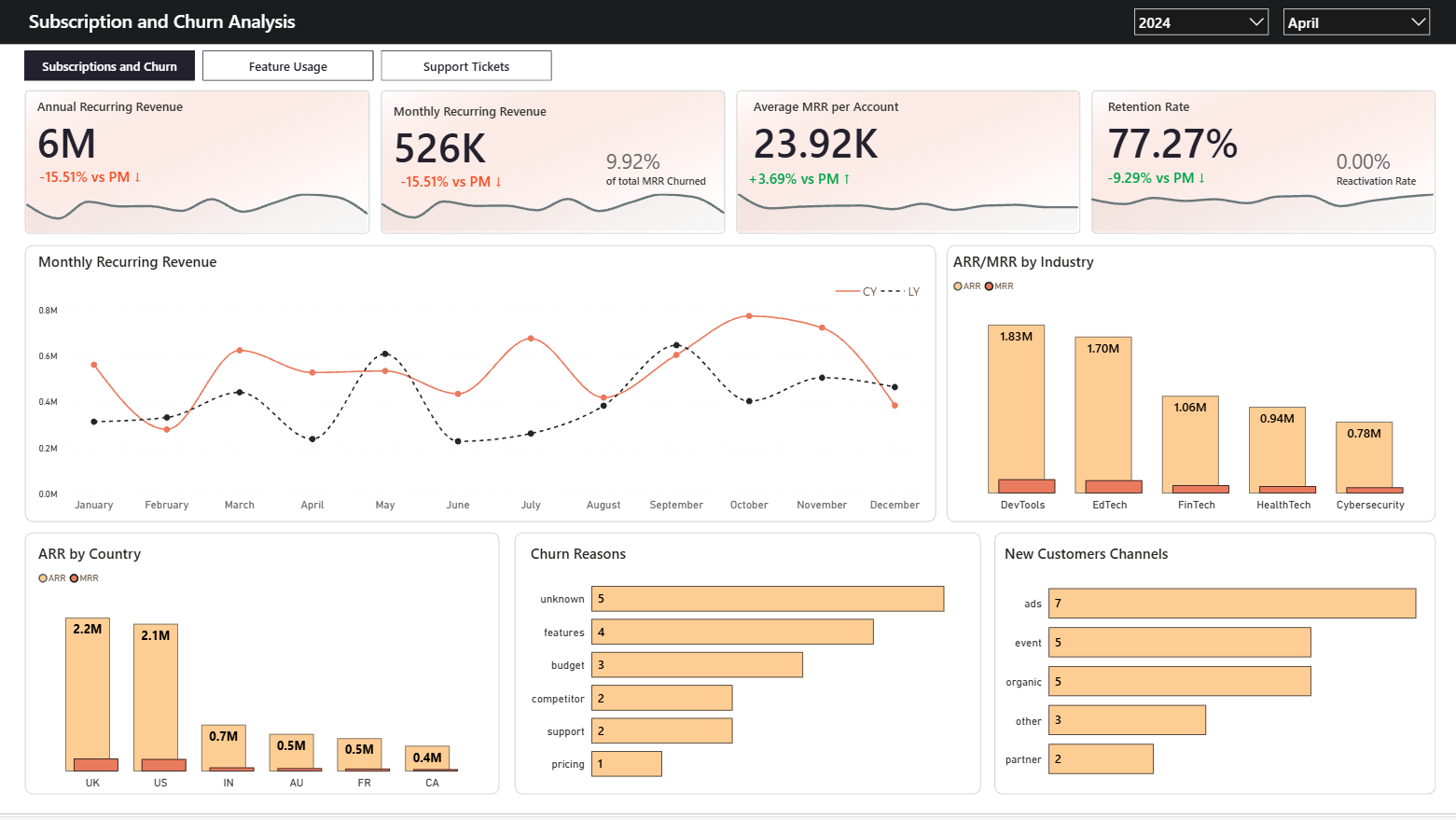Switch to Subscriptions and Churn tab
Screen dimensions: 1456x820
coord(109,66)
